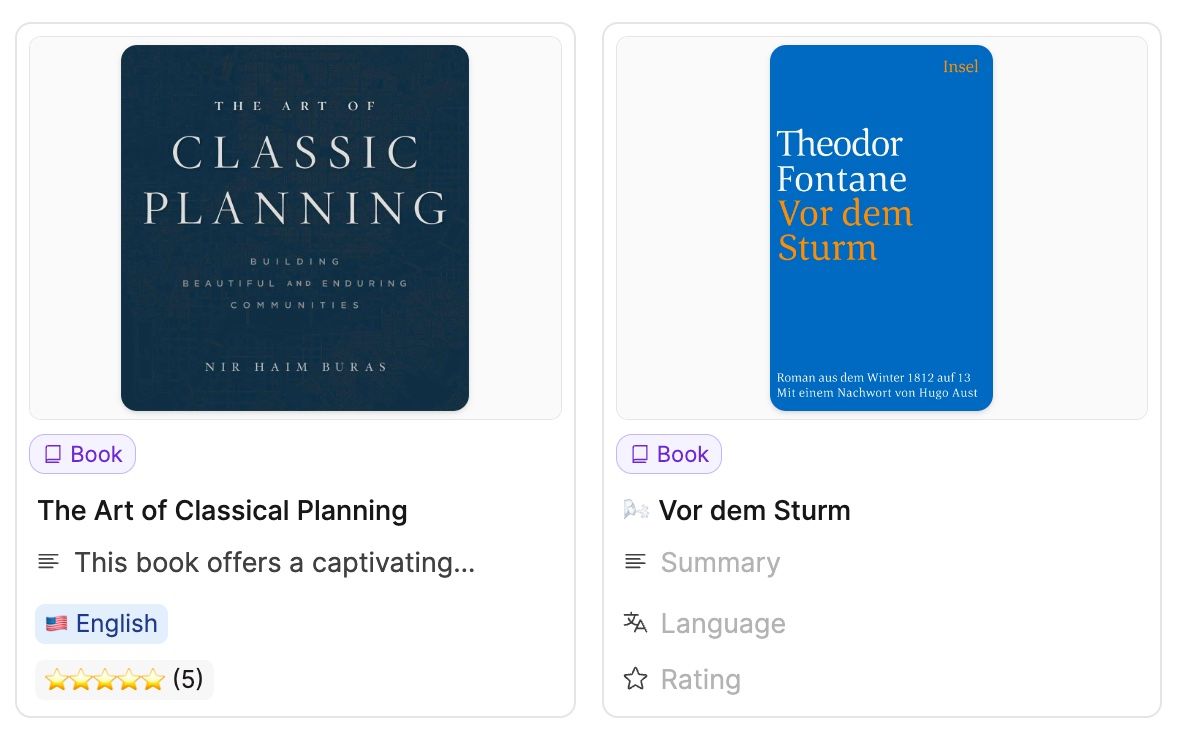This screenshot has width=1180, height=734.
Task: Click the summary lines icon in the right card
Action: coord(635,562)
